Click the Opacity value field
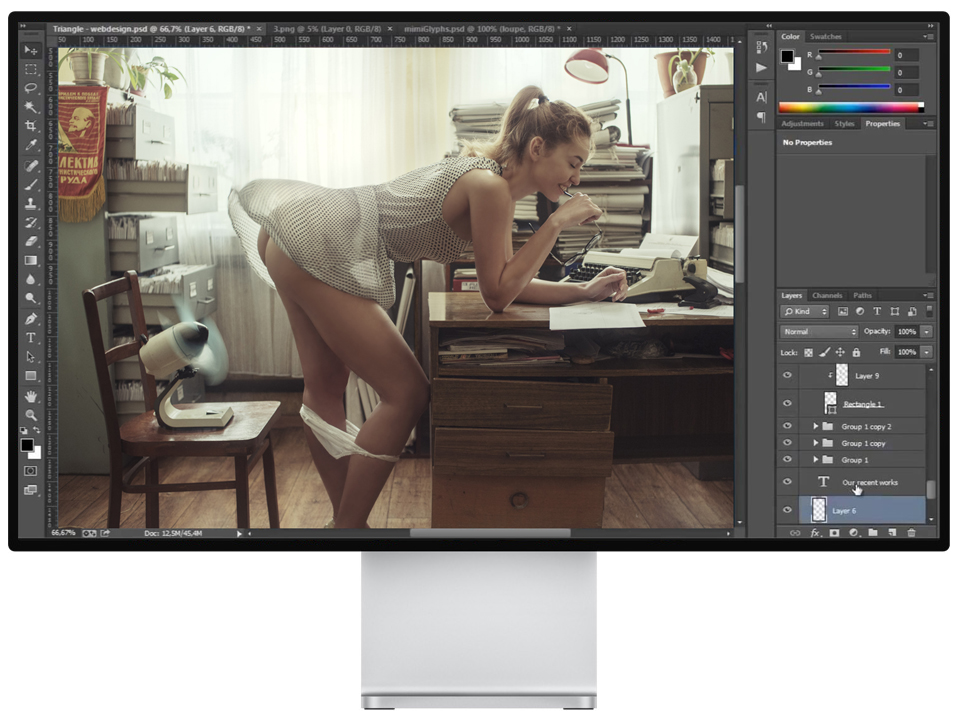The height and width of the screenshot is (720, 959). pyautogui.click(x=906, y=332)
